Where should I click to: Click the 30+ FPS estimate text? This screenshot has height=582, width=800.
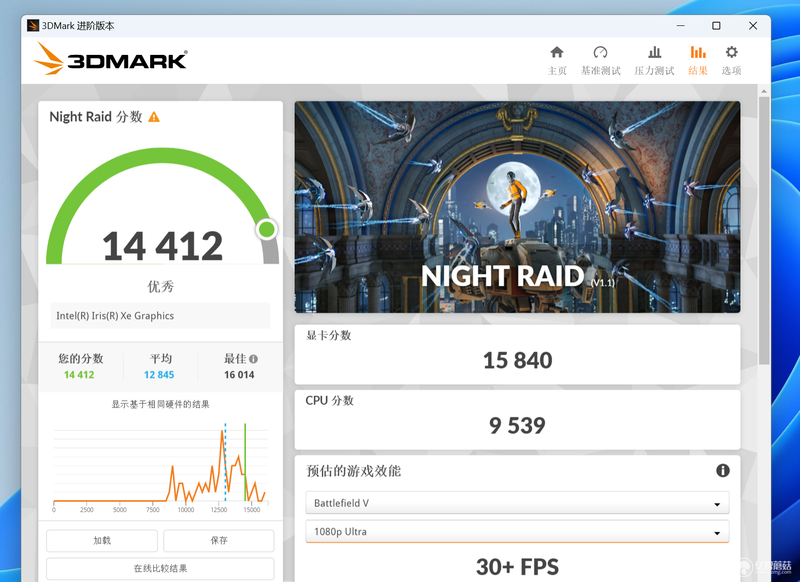pyautogui.click(x=517, y=567)
